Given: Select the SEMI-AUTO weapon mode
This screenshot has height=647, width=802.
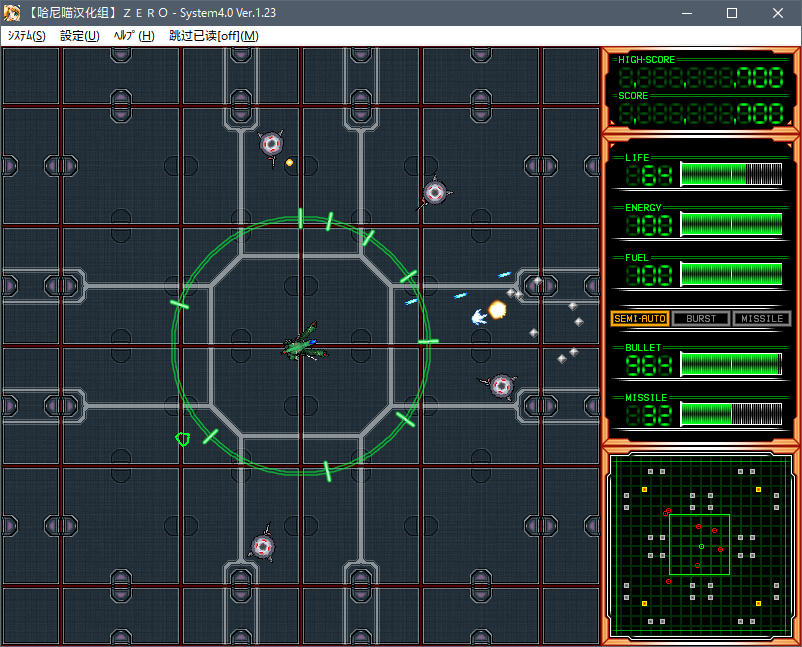Looking at the screenshot, I should click(x=640, y=319).
